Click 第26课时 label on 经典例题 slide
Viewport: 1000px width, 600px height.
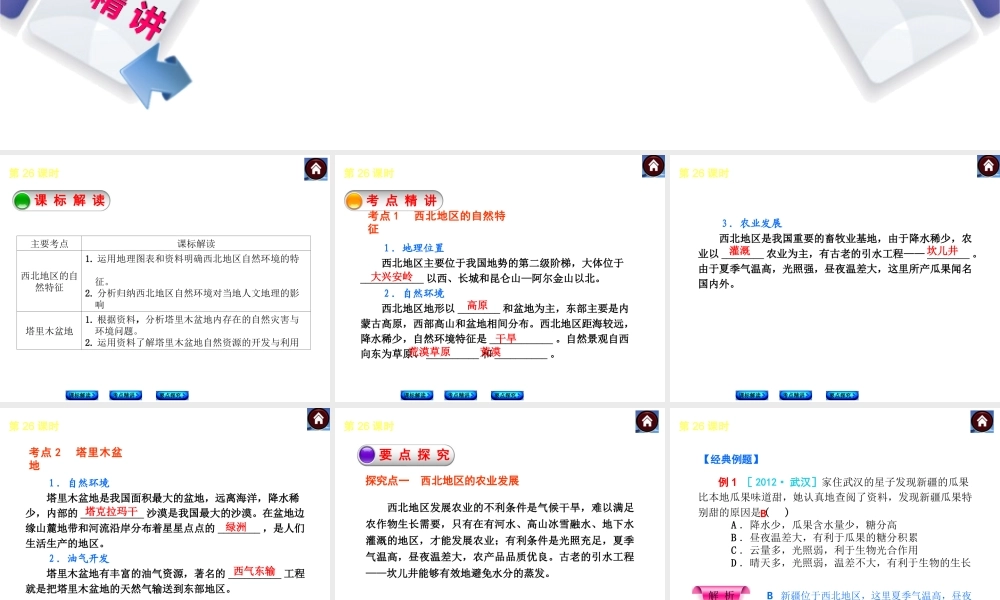[x=703, y=426]
